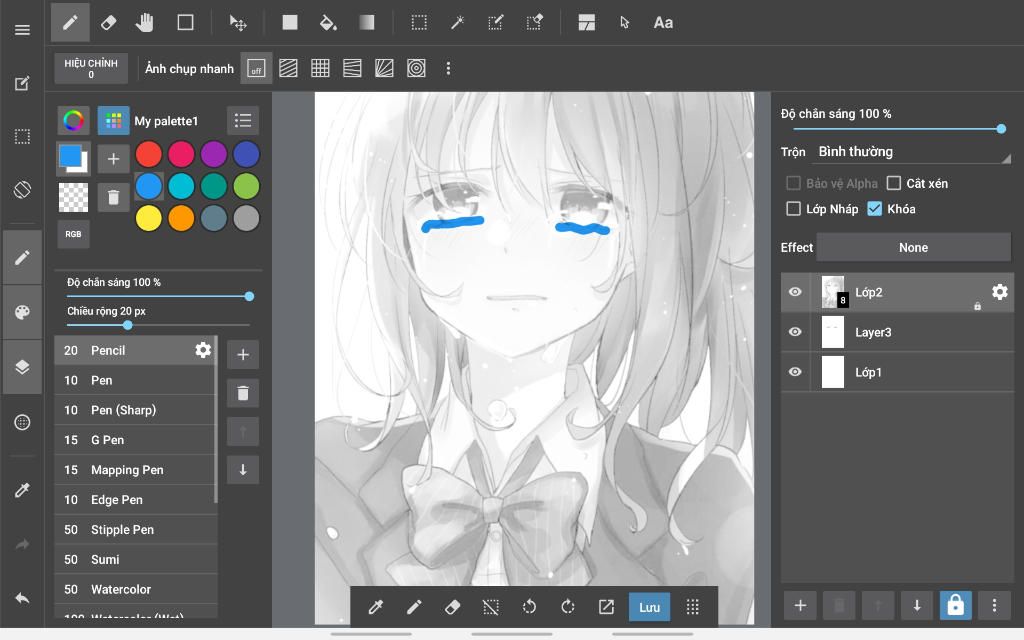Select the magic wand tool
The image size is (1024, 640).
point(457,23)
